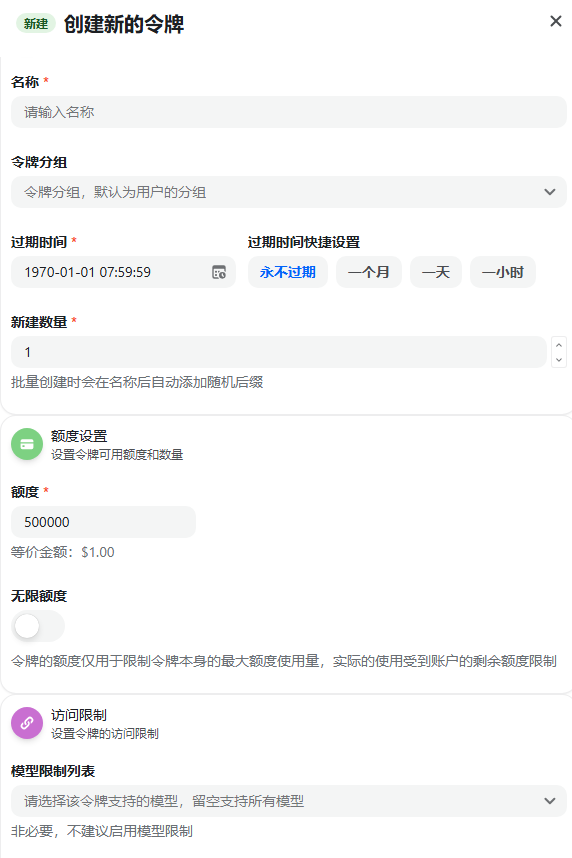Click the 设置令牌的访问限制 subtitle
The image size is (572, 858).
tap(105, 734)
